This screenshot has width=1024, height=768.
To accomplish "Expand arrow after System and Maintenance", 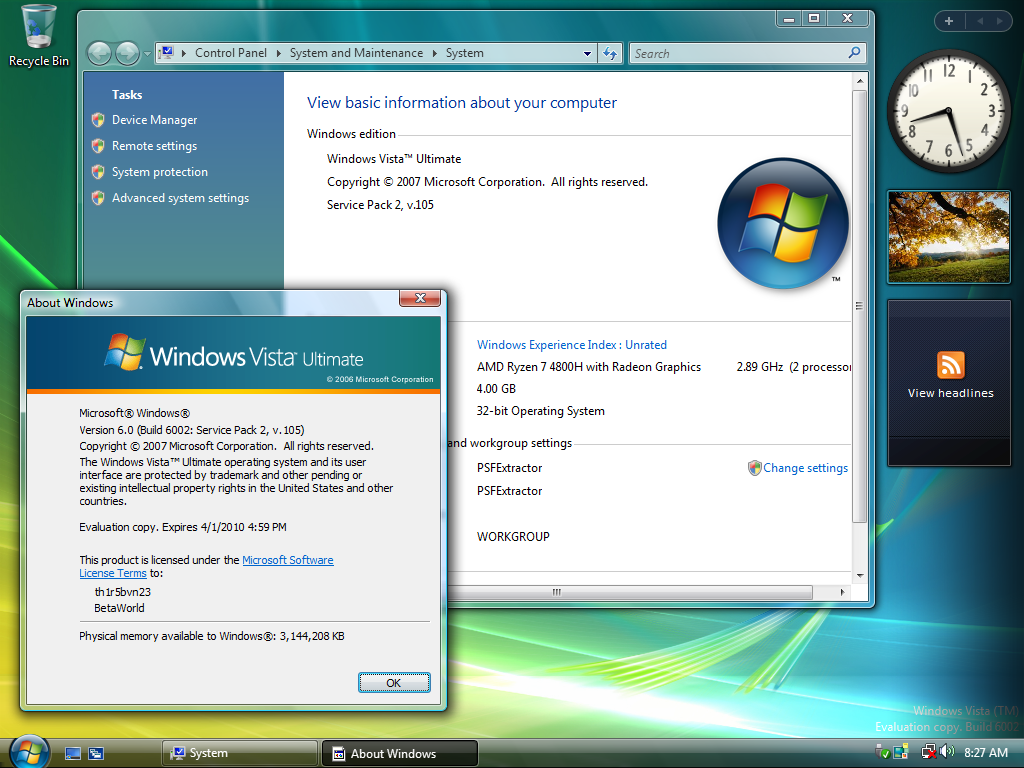I will coord(434,53).
